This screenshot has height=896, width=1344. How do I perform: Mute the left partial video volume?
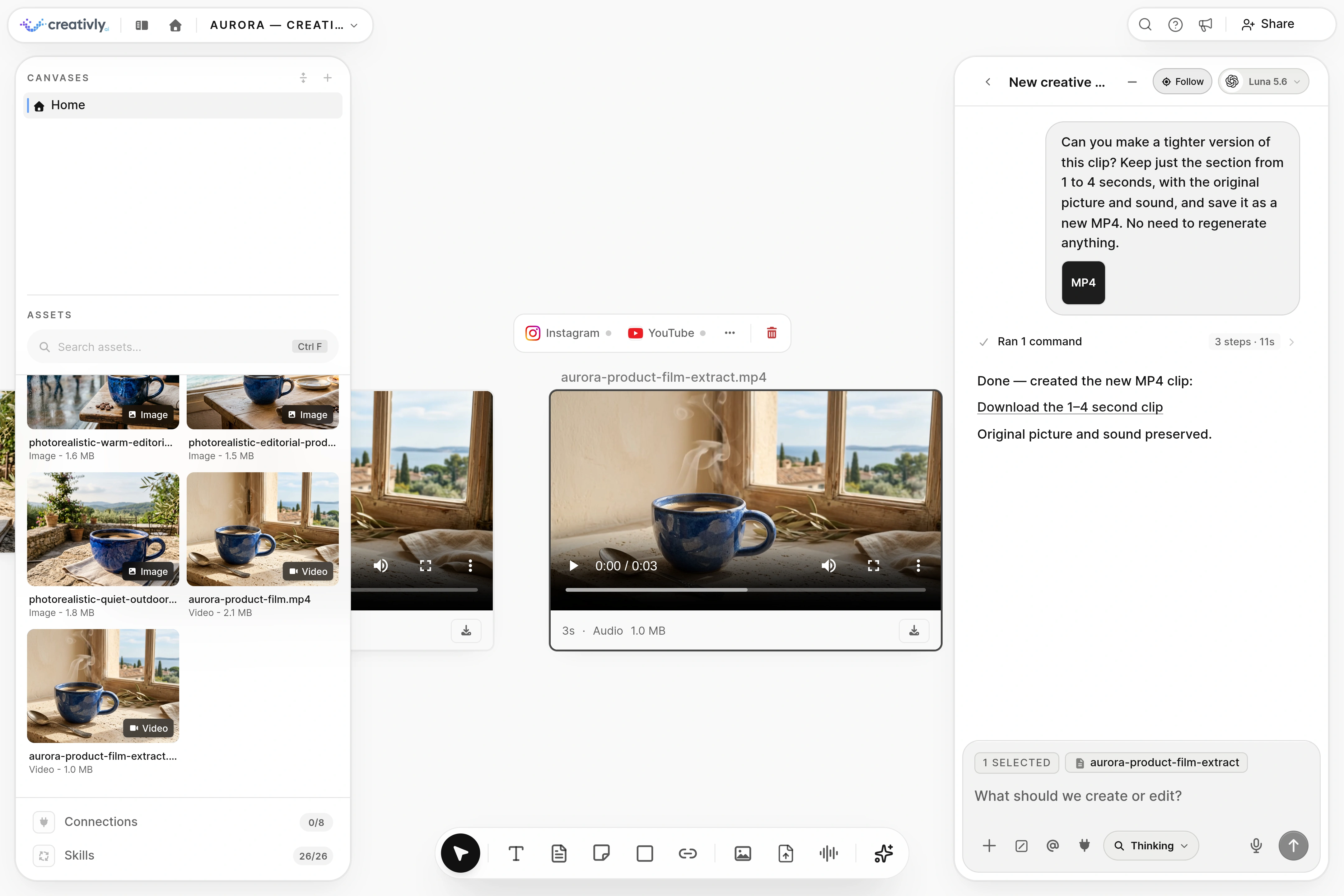380,566
